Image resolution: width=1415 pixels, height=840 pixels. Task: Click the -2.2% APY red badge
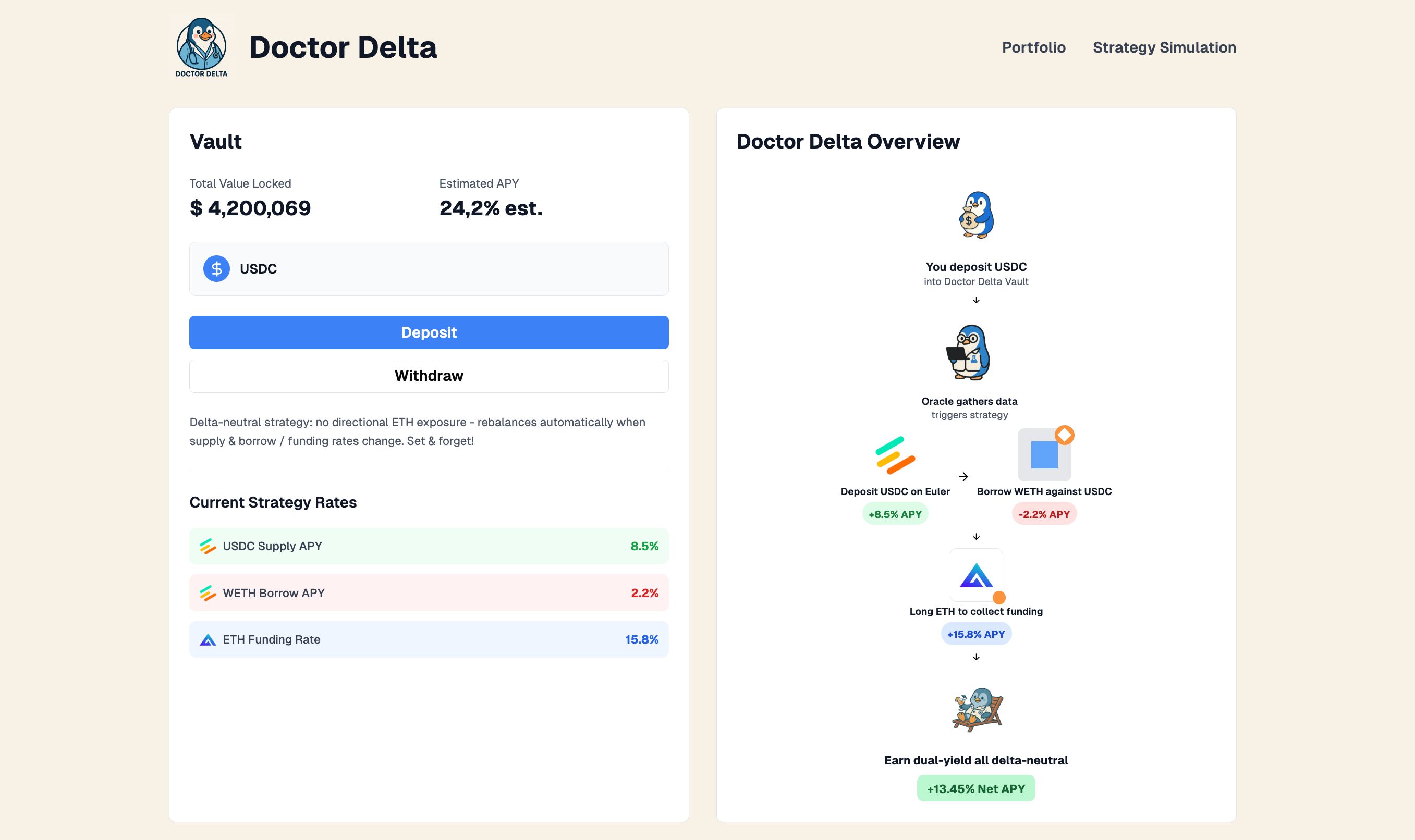click(x=1044, y=514)
